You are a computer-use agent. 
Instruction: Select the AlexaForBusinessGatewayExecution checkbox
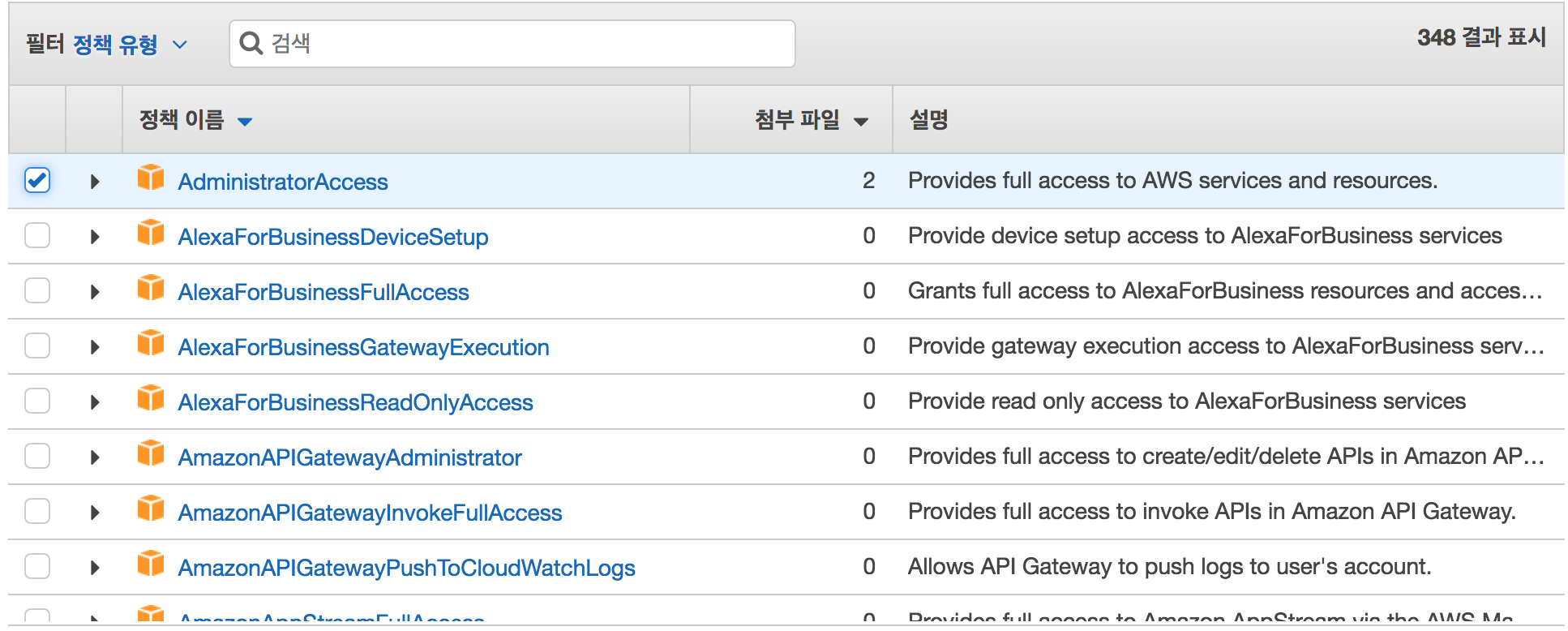click(x=37, y=346)
